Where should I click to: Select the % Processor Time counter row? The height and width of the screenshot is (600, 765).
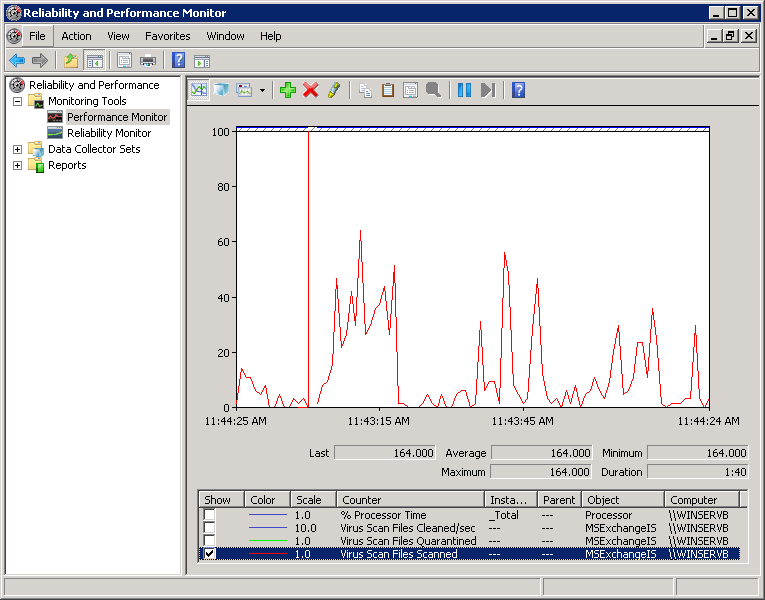tap(469, 515)
